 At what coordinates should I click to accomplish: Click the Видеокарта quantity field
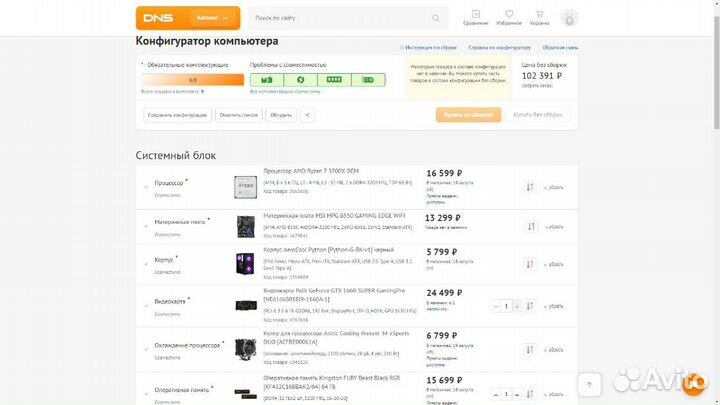click(506, 306)
